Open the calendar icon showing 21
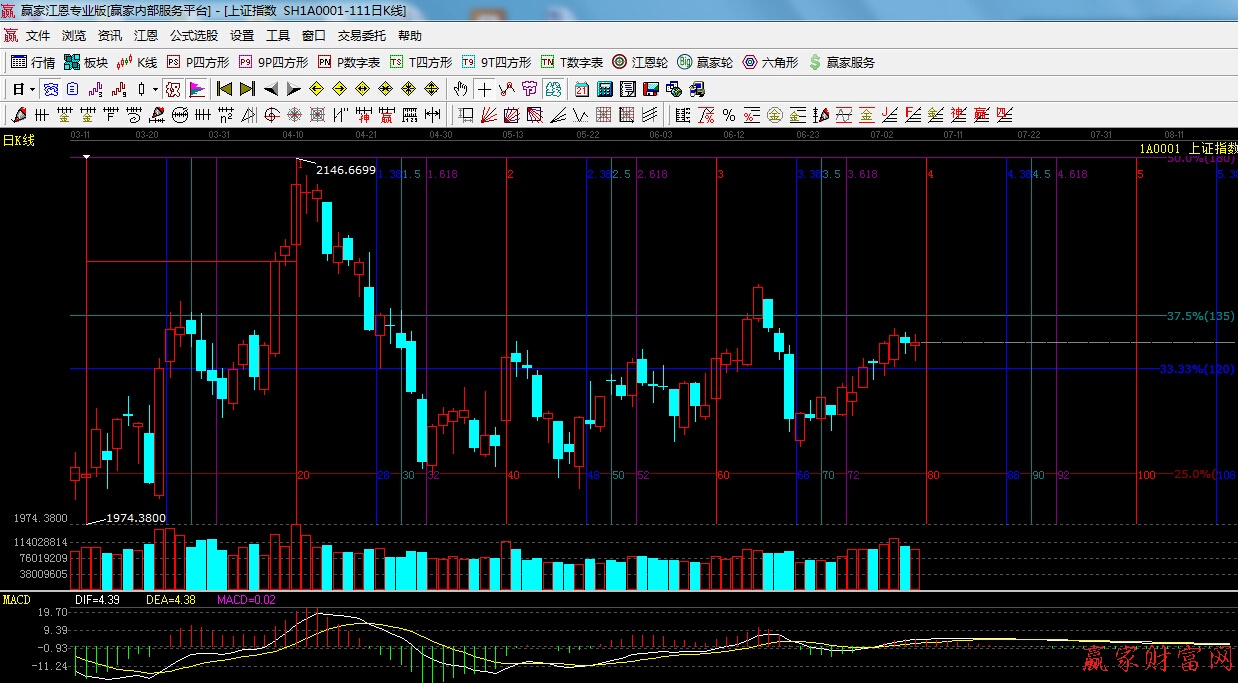This screenshot has height=683, width=1238. tap(581, 89)
